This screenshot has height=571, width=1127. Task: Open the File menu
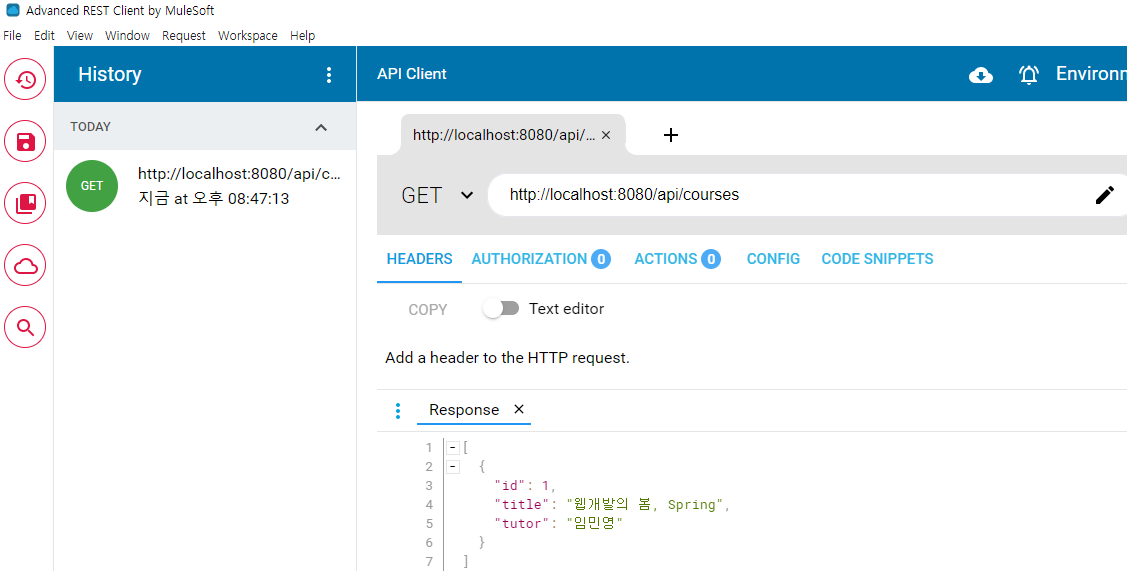pyautogui.click(x=12, y=35)
